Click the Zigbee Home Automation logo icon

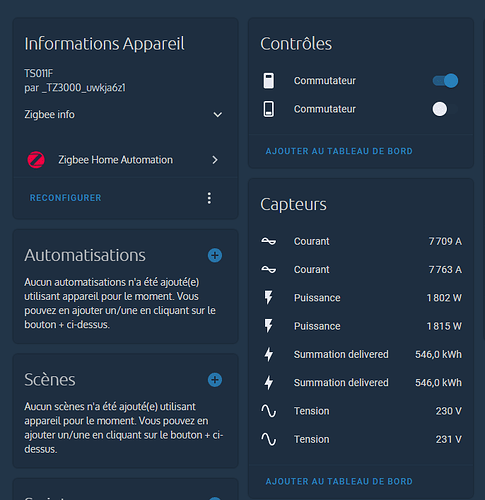click(x=36, y=160)
